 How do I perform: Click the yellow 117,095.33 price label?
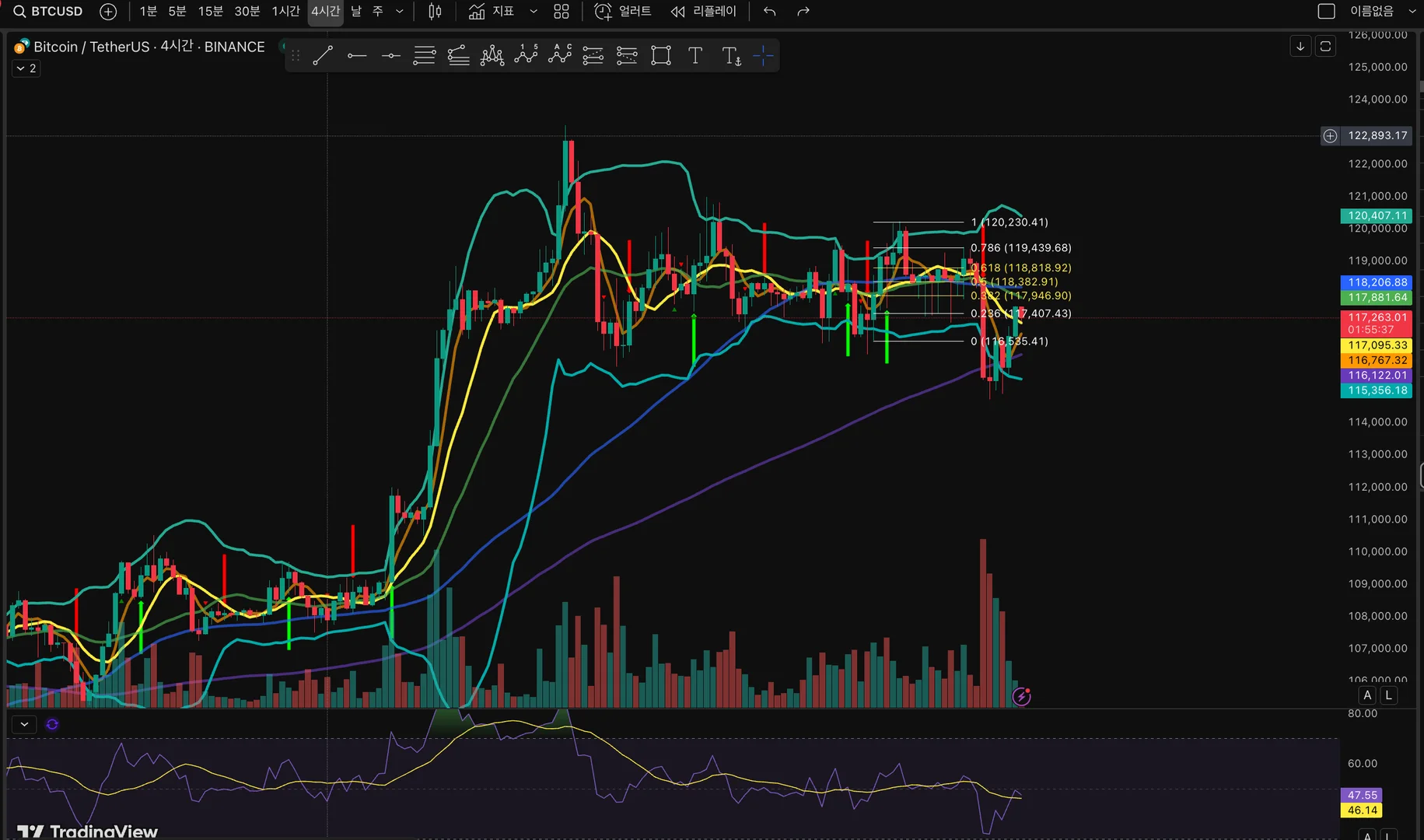click(x=1377, y=345)
